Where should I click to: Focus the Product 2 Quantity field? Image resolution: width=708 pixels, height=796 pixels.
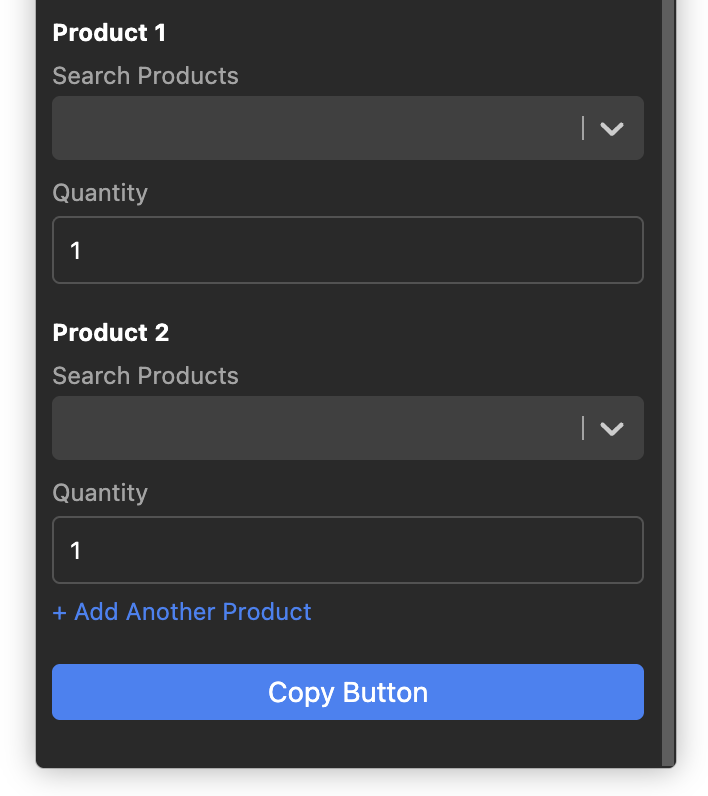tap(347, 550)
